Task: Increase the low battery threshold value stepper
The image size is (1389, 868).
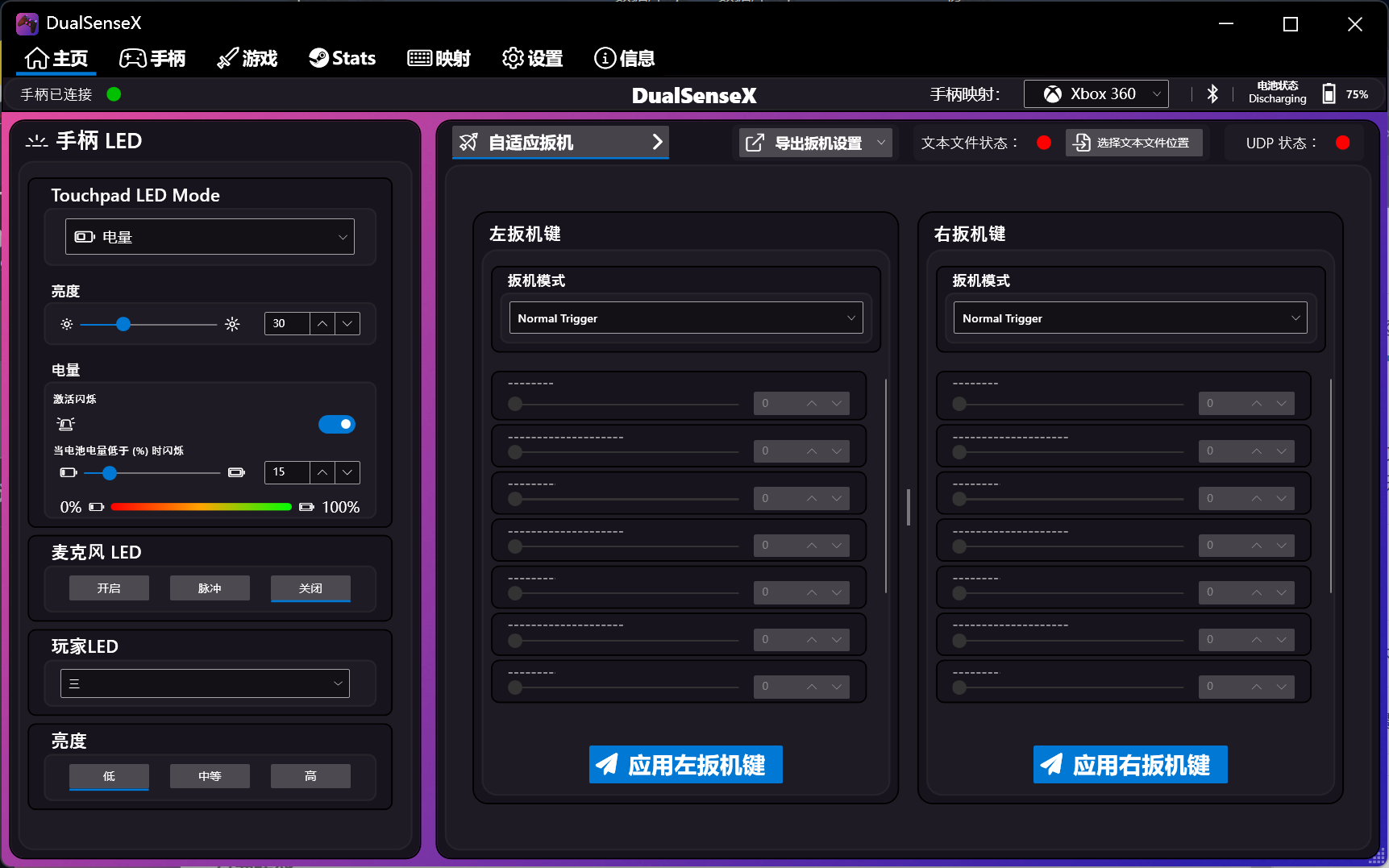Action: [x=322, y=472]
